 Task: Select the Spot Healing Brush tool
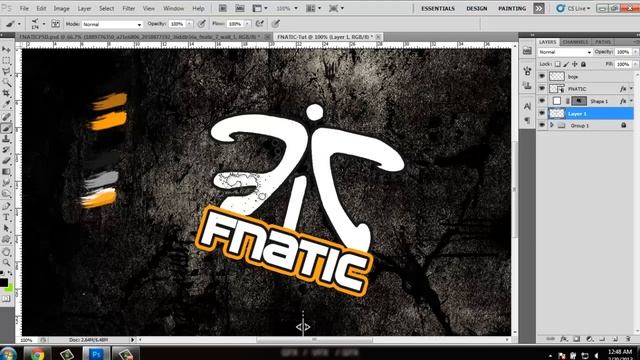[6, 117]
